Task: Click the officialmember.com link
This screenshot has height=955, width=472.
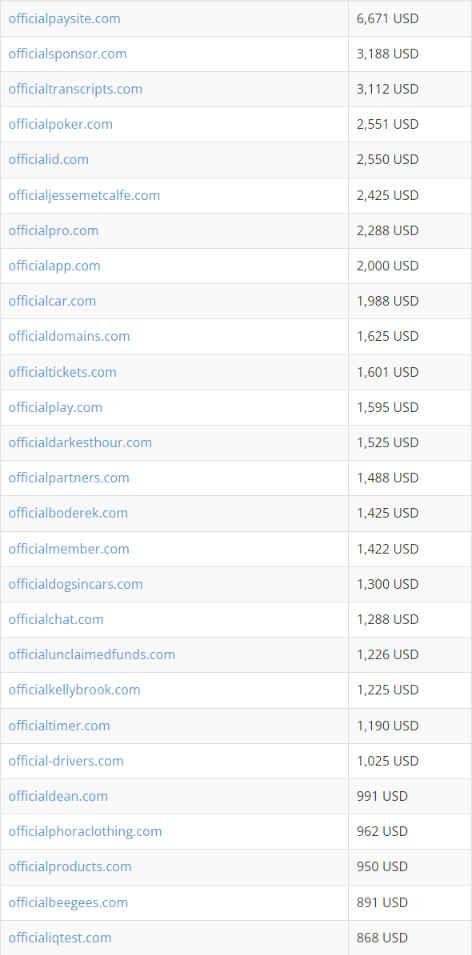Action: pos(69,549)
